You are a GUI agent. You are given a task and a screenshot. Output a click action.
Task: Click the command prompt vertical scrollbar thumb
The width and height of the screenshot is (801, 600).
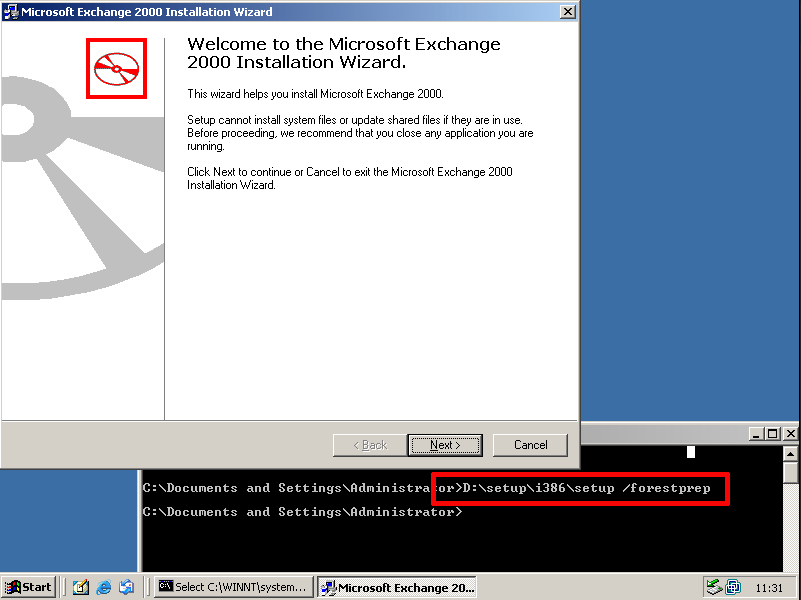[x=790, y=472]
